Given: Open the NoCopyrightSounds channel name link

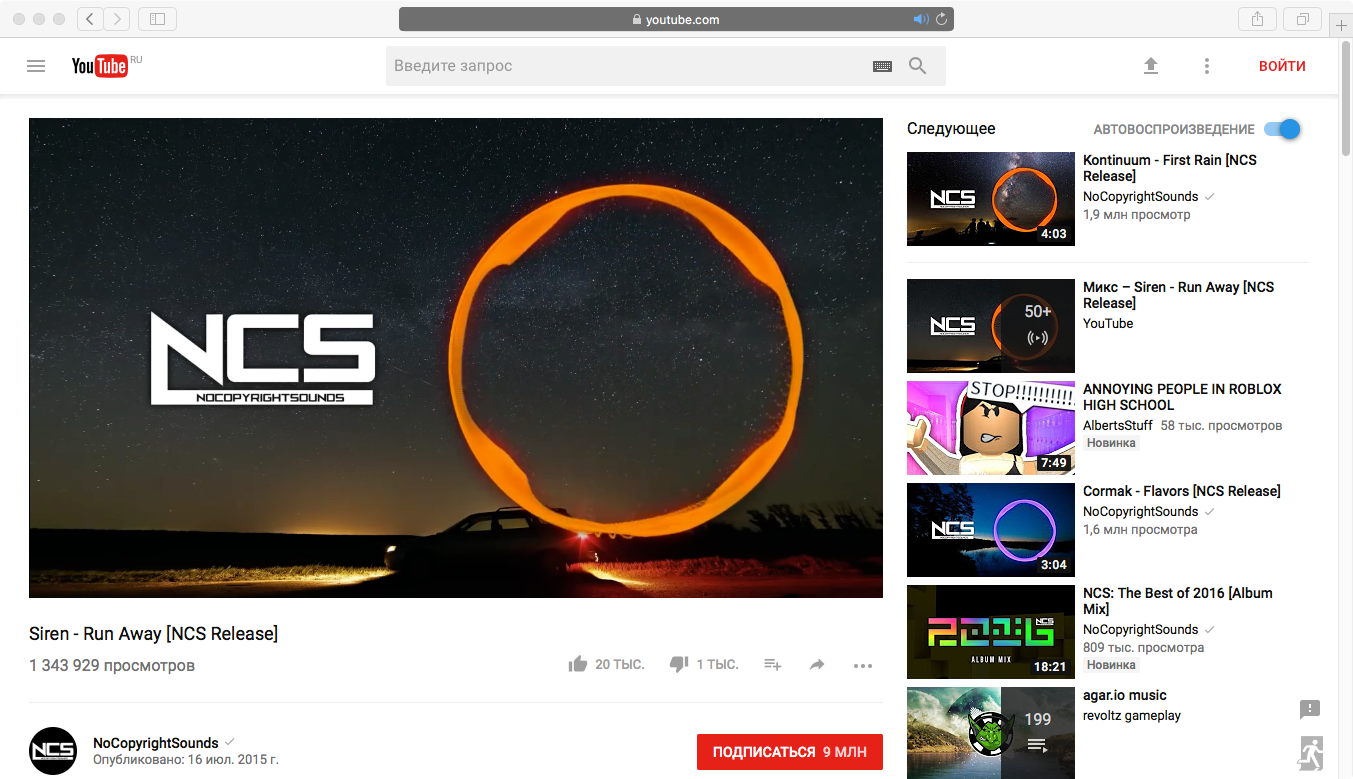Looking at the screenshot, I should [x=155, y=743].
